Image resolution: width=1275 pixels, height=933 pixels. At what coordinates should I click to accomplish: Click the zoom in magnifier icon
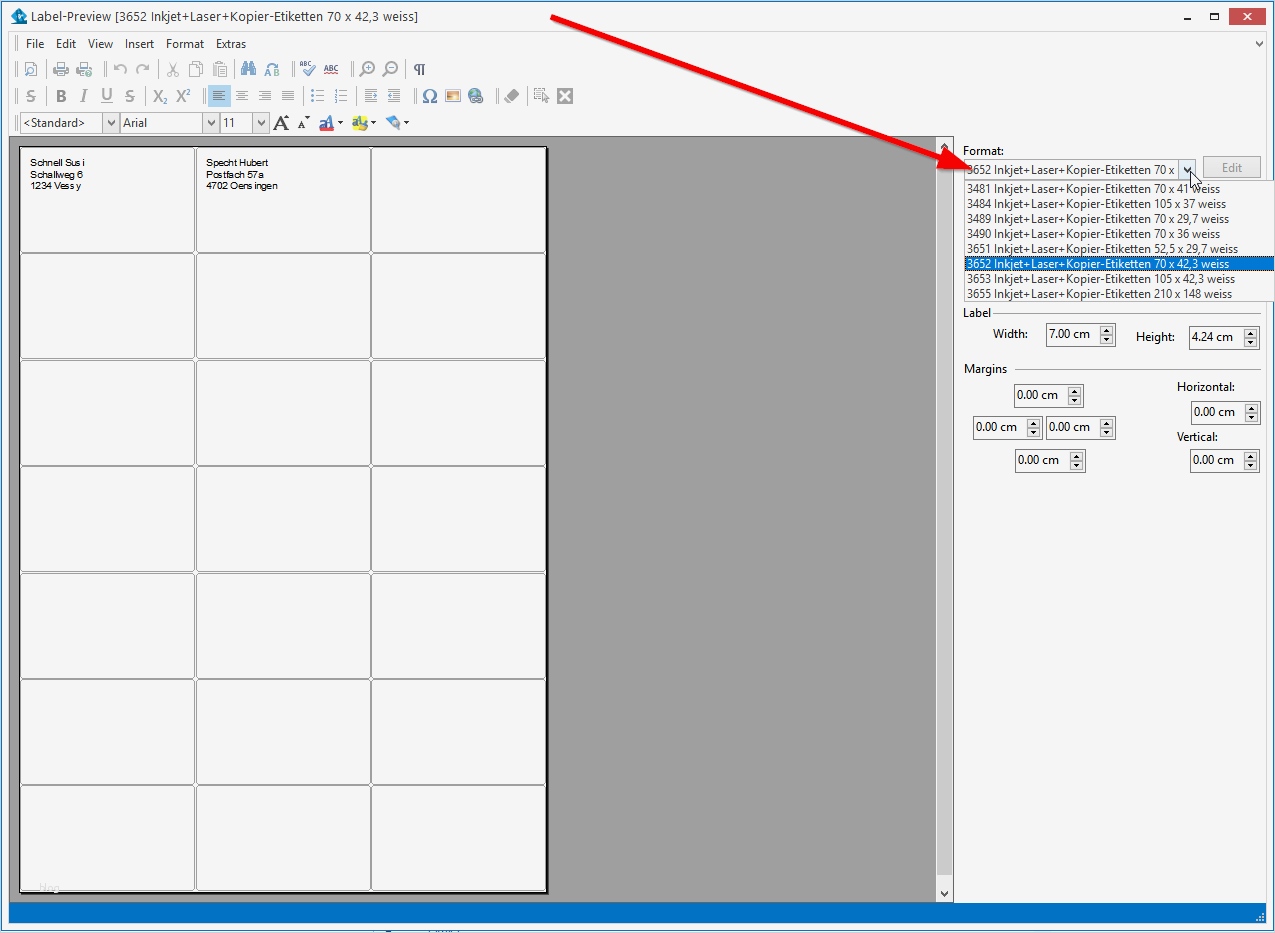click(x=367, y=69)
